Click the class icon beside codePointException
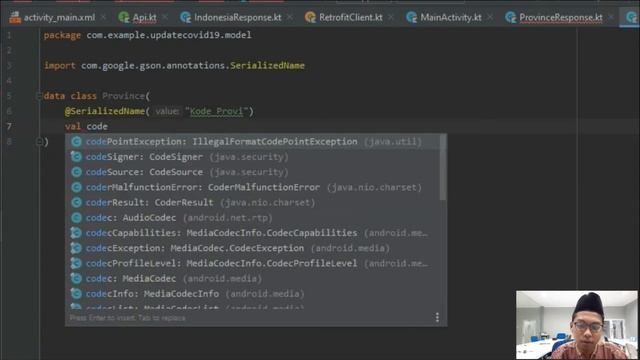The width and height of the screenshot is (640, 360). click(x=76, y=142)
